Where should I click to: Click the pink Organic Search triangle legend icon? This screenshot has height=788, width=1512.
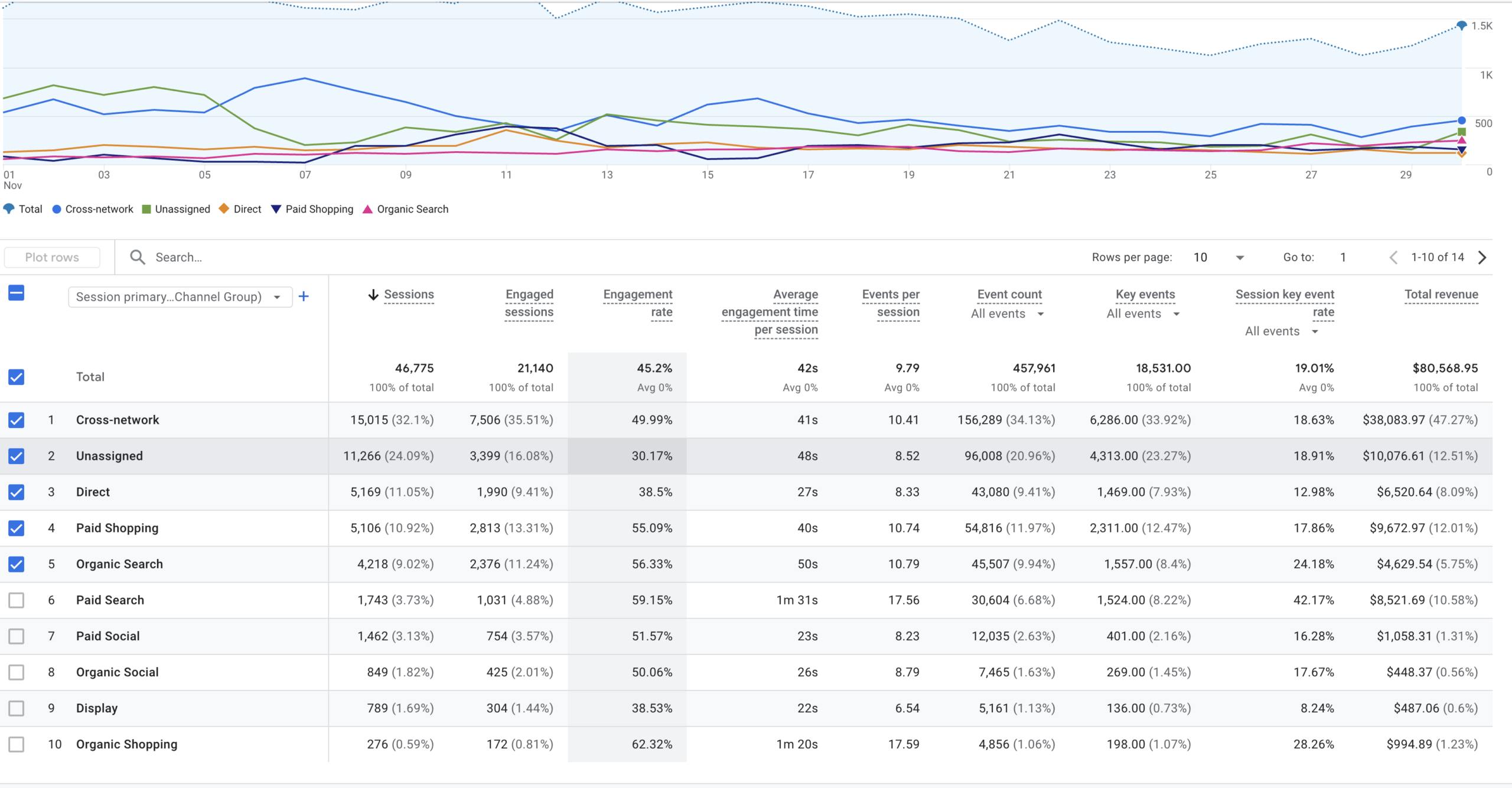pos(367,208)
